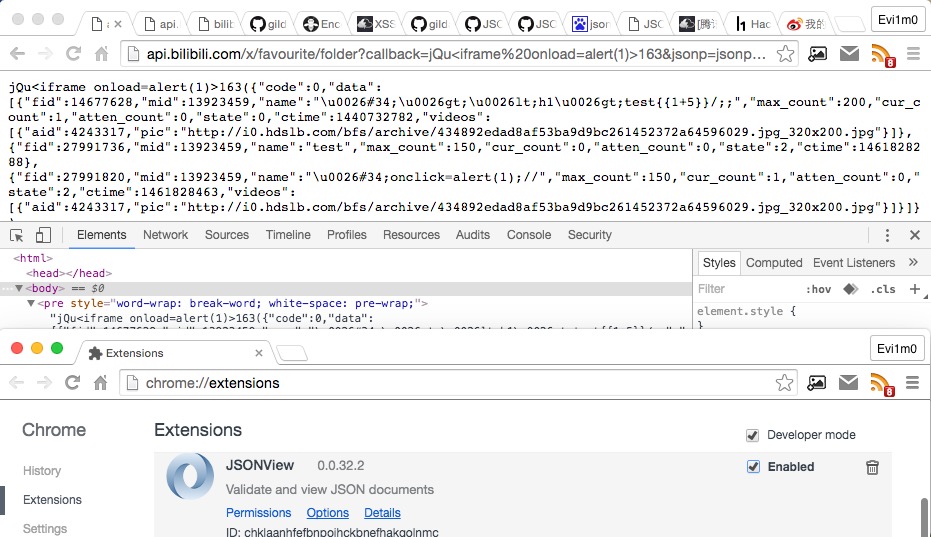Bookmark the bilibili API page with star
Image resolution: width=931 pixels, height=537 pixels.
pos(785,54)
